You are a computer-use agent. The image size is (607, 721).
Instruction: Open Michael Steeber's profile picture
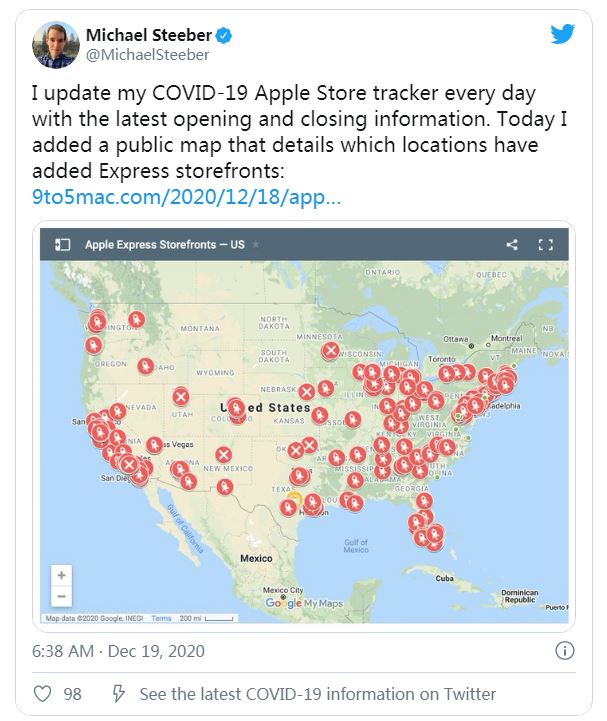click(x=56, y=45)
